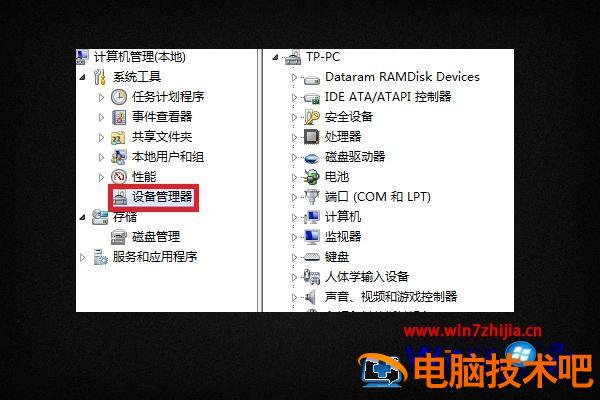Click the 性能 gauge icon
The height and width of the screenshot is (400, 600).
(119, 177)
